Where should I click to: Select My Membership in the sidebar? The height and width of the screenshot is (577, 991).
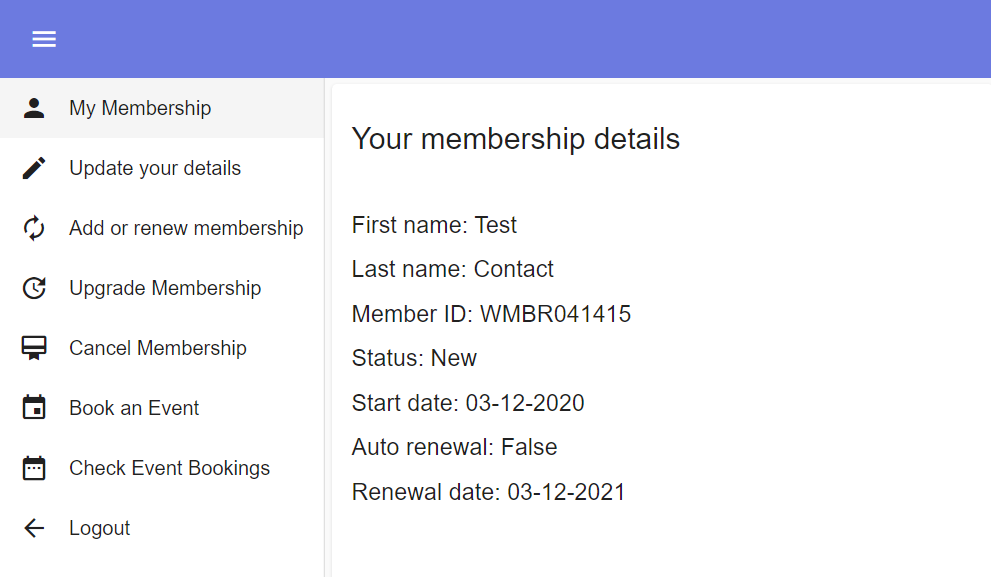[x=140, y=107]
